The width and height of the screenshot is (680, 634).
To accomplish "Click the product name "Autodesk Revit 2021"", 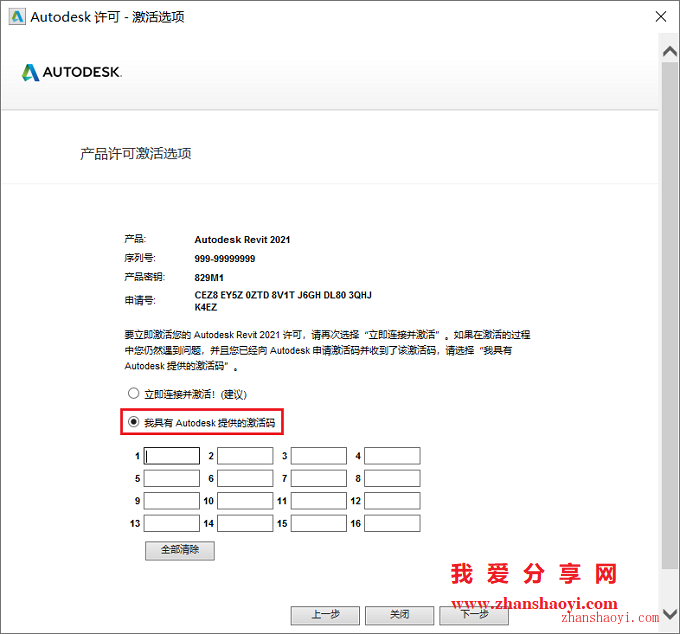I will [242, 240].
